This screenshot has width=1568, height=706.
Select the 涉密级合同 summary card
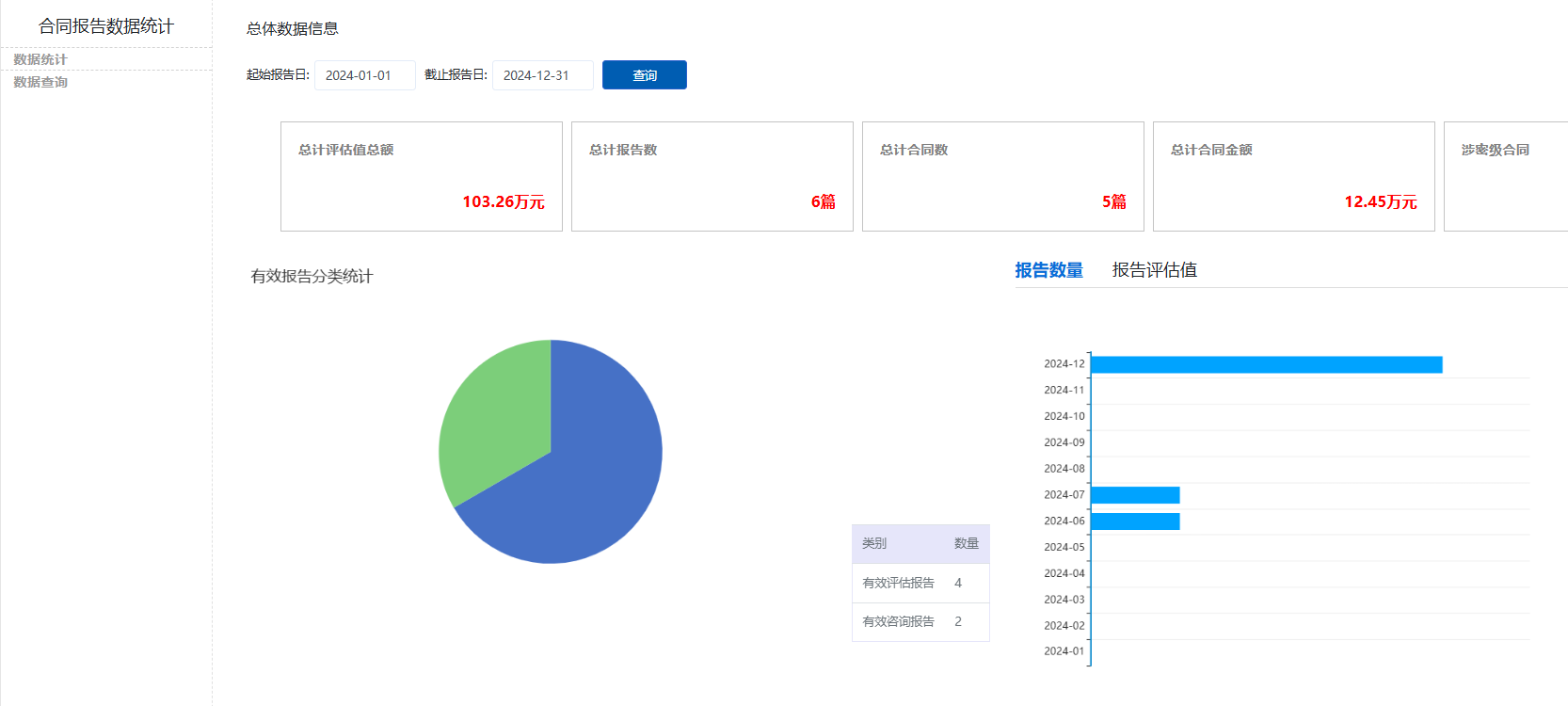tap(1504, 176)
